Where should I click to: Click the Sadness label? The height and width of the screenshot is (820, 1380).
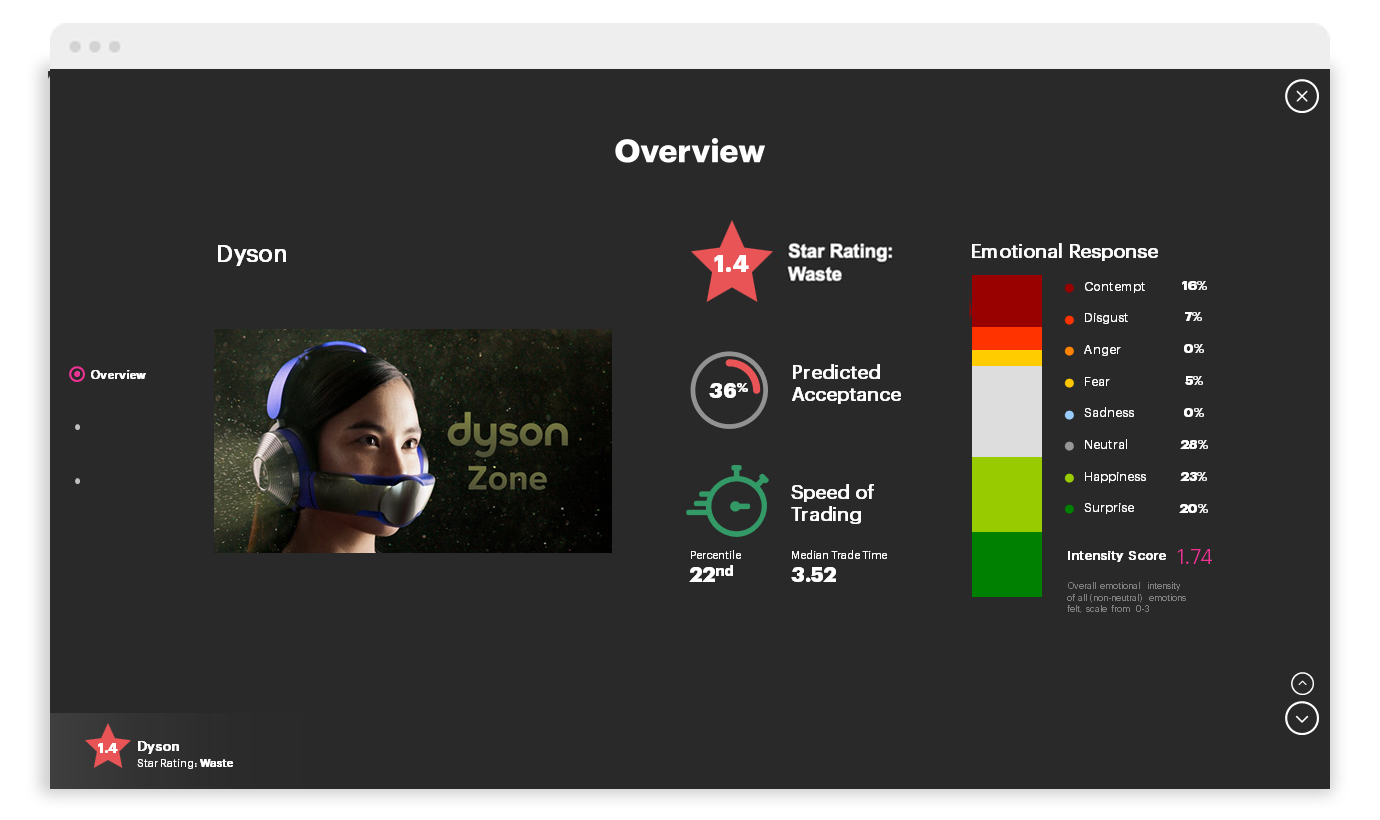point(1109,413)
